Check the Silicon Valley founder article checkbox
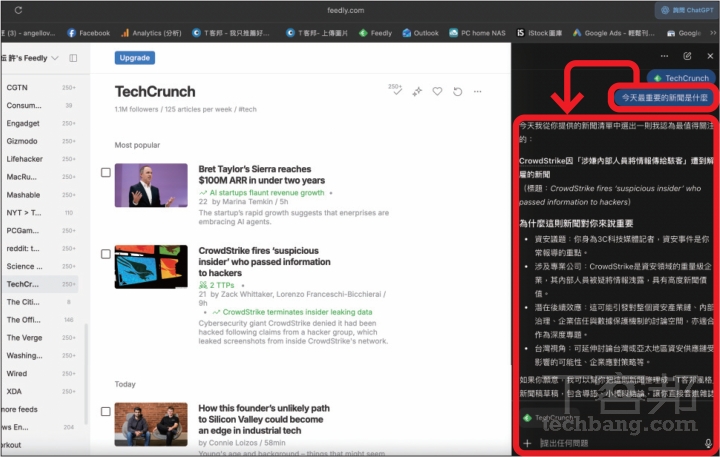This screenshot has width=720, height=457. [106, 412]
